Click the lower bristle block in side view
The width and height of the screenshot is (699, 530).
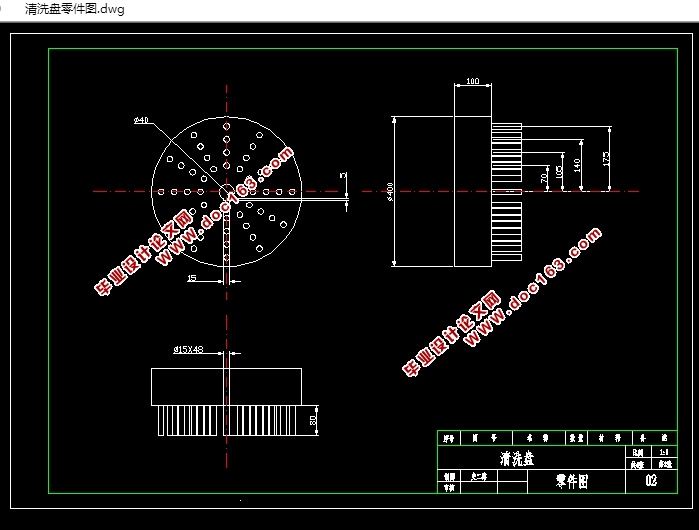click(x=506, y=232)
